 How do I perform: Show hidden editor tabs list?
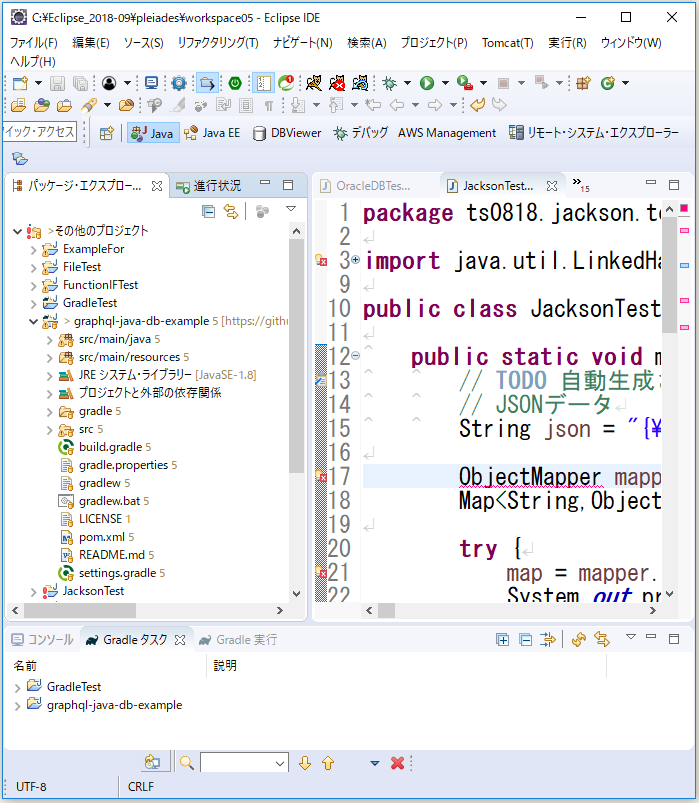click(x=581, y=185)
